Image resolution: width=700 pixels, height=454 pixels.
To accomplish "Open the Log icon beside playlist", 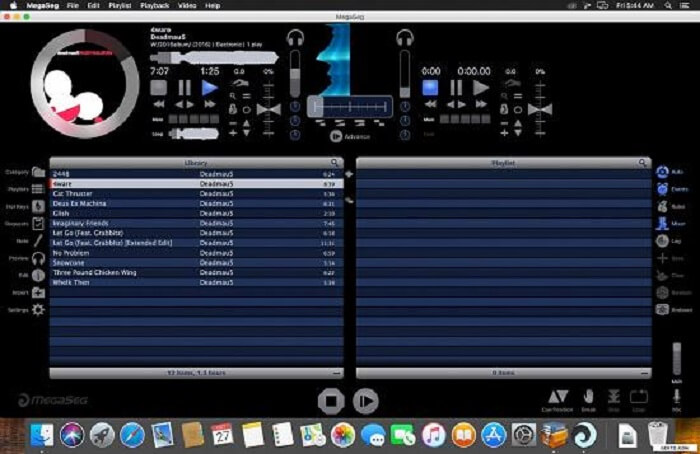I will (x=662, y=241).
